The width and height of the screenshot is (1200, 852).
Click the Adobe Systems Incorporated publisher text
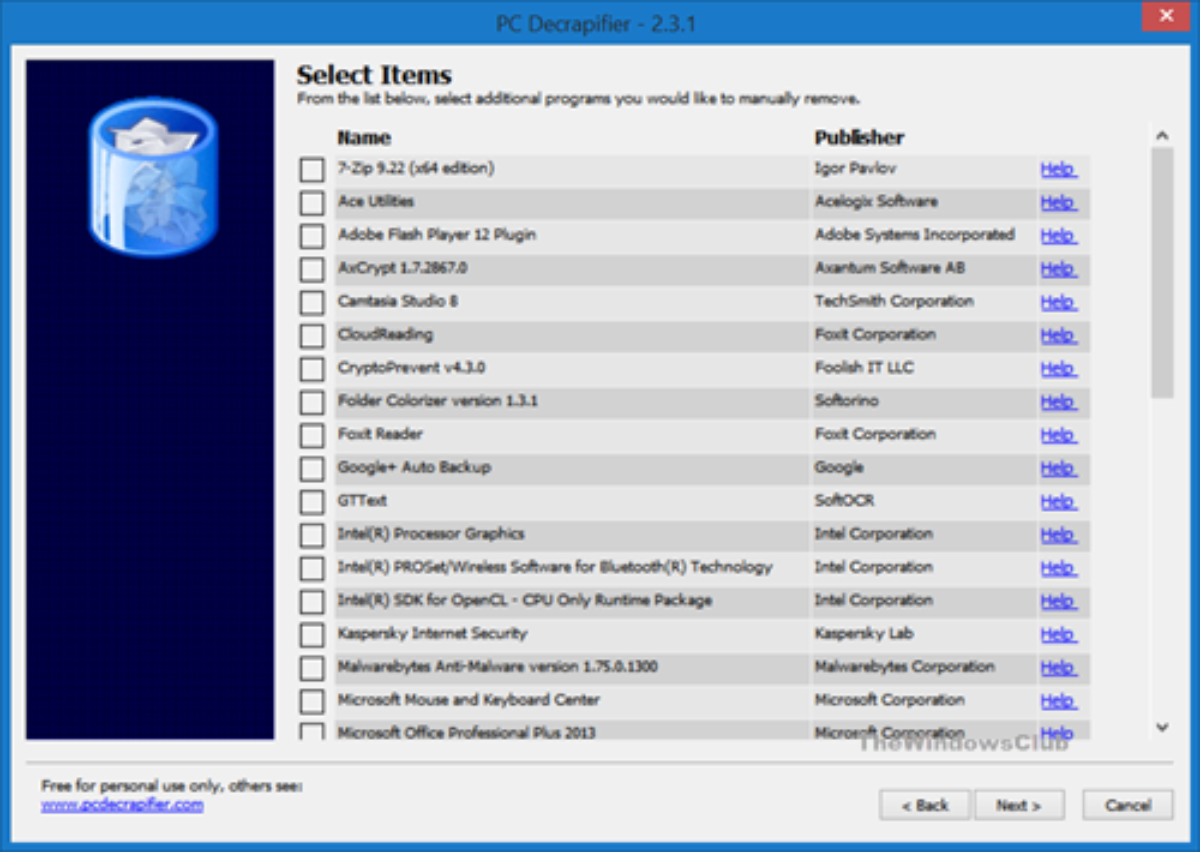pos(915,235)
